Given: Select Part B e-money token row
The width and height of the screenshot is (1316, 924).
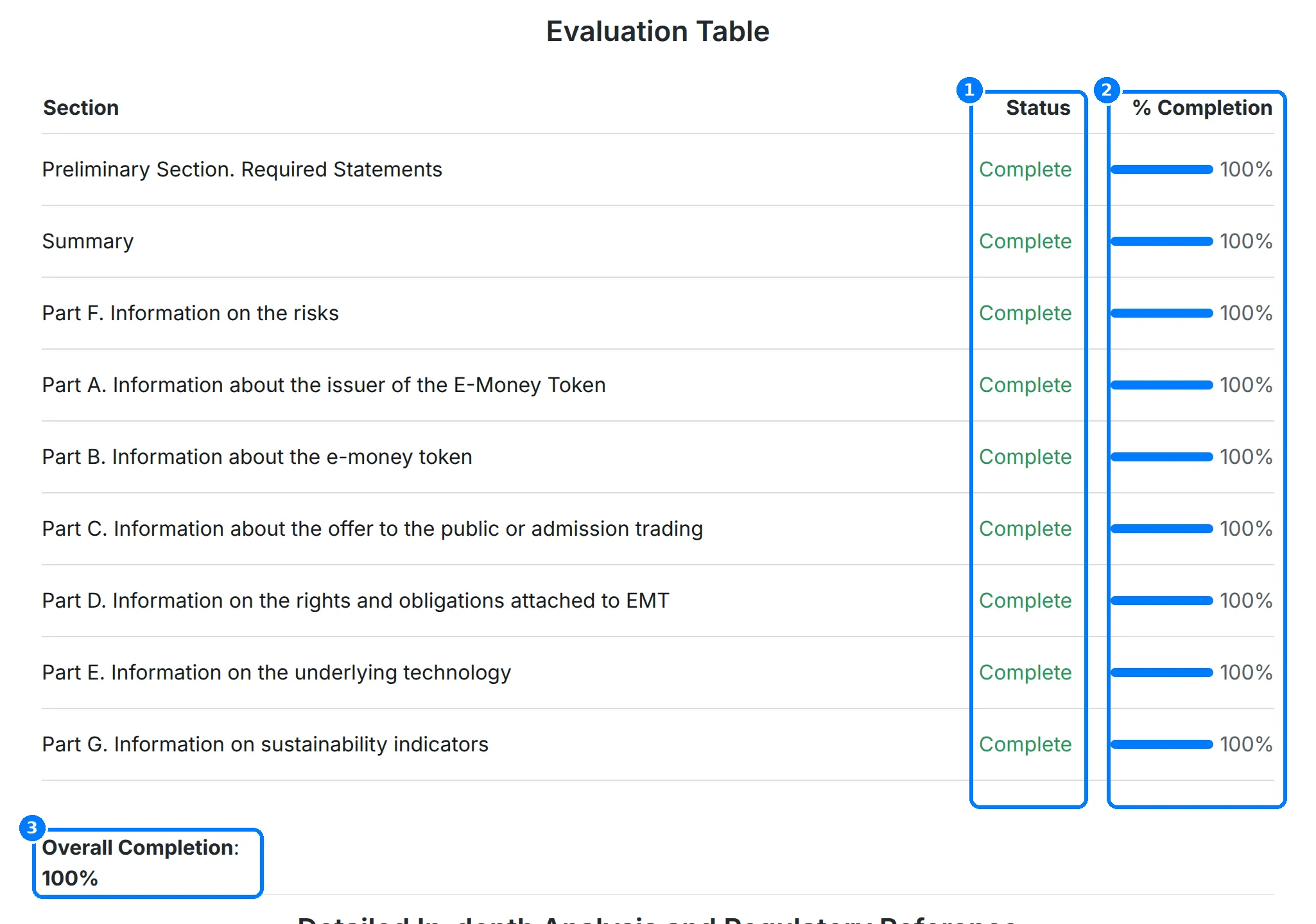Looking at the screenshot, I should tap(658, 457).
